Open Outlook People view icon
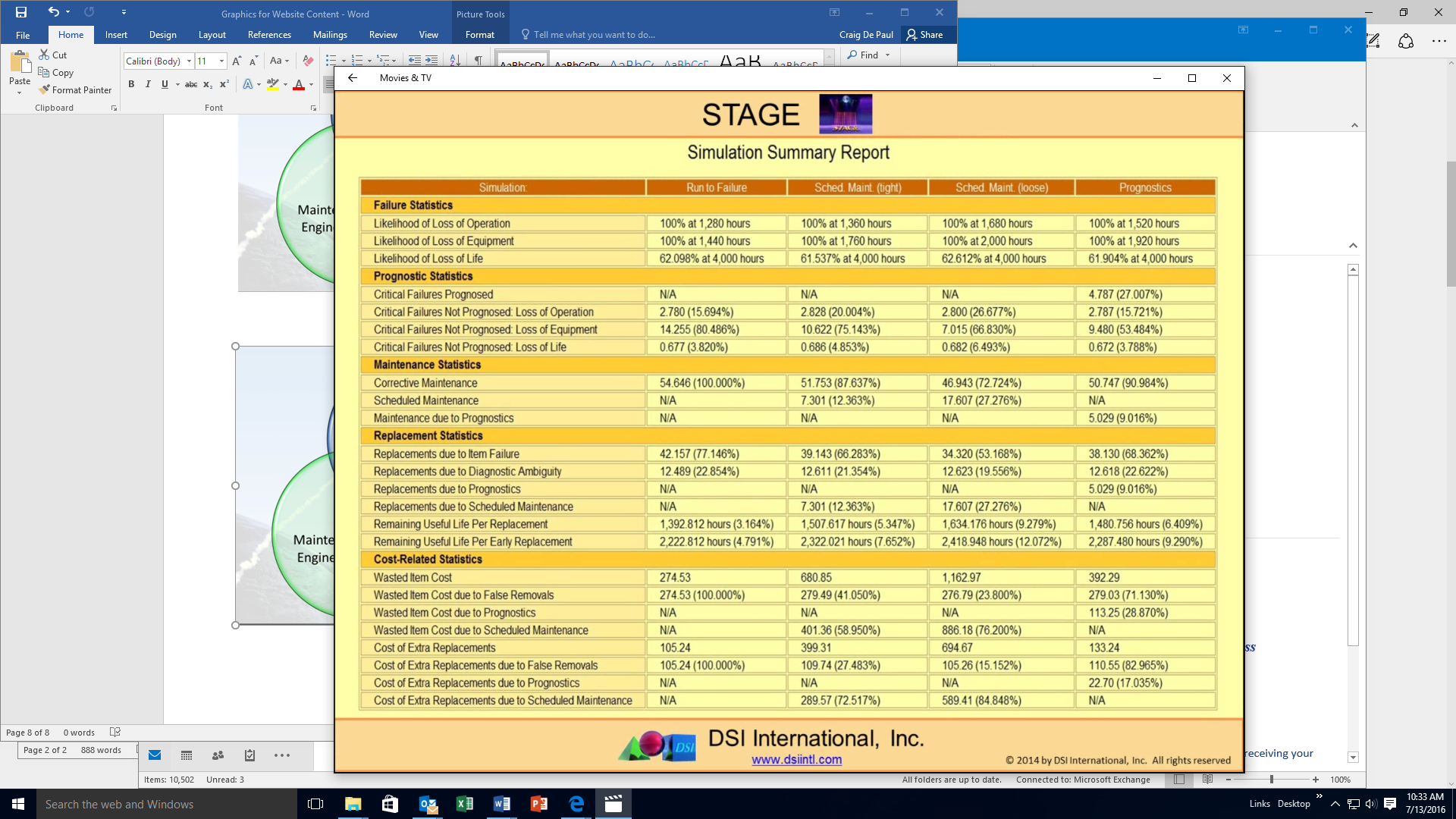 [218, 755]
